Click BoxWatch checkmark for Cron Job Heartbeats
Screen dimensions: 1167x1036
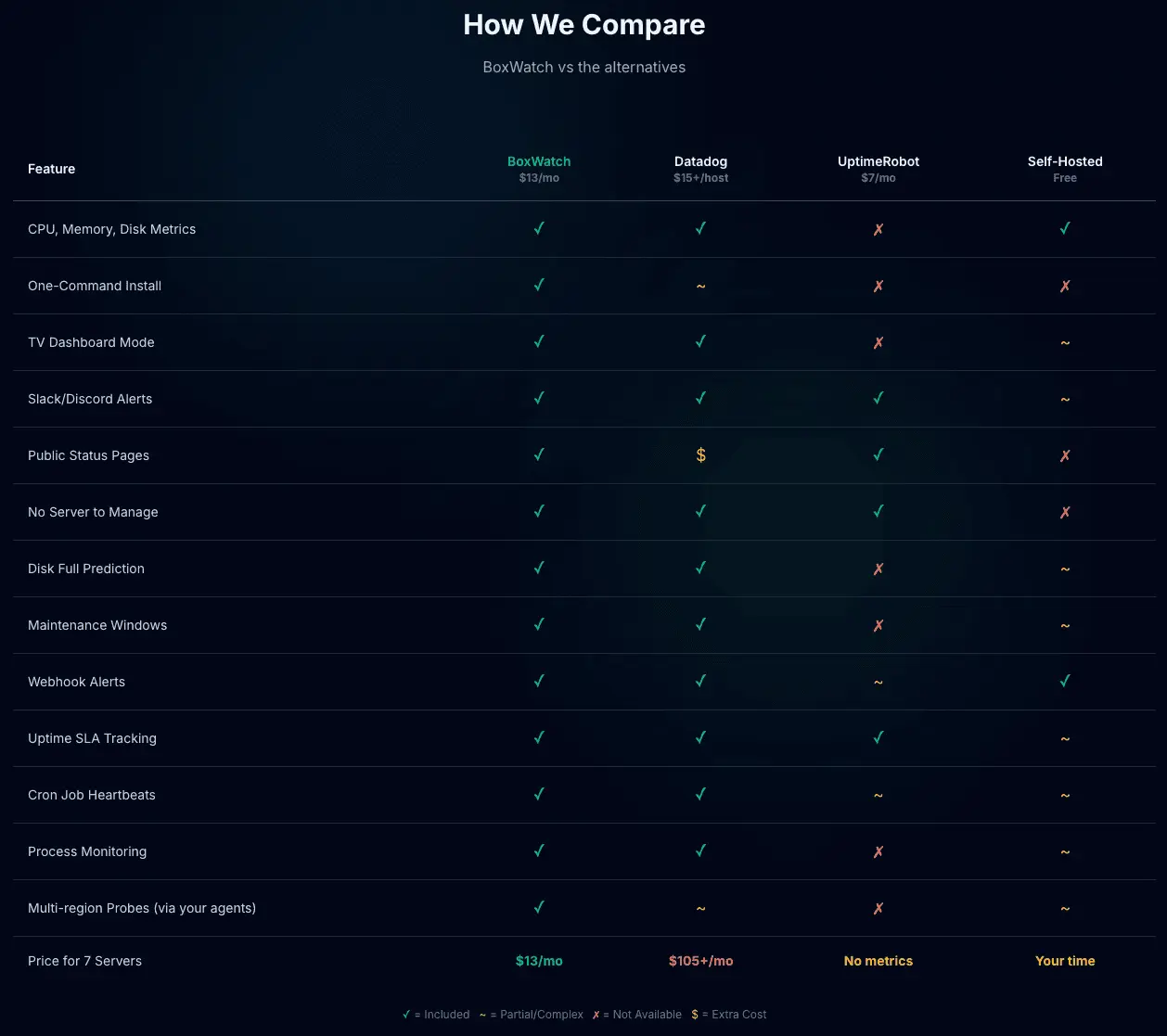[x=539, y=794]
